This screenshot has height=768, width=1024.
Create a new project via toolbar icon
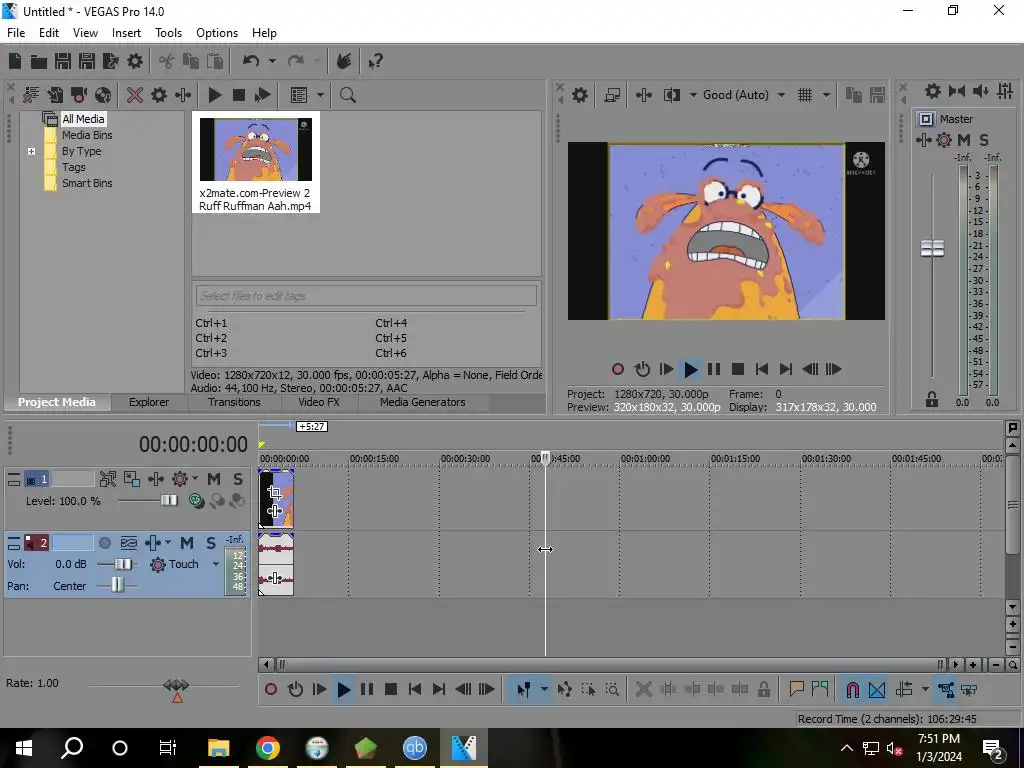pos(14,61)
